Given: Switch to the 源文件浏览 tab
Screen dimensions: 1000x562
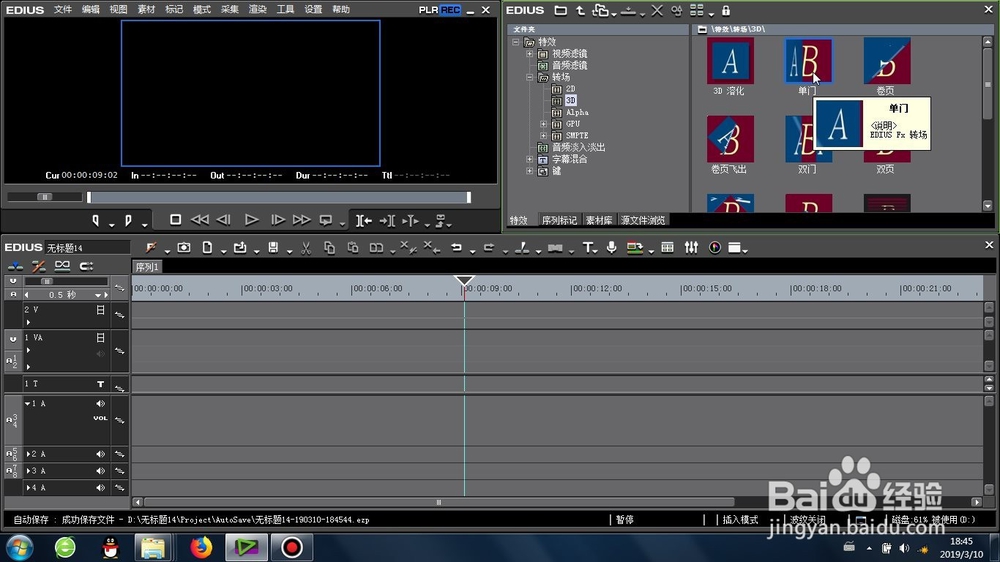Looking at the screenshot, I should click(x=643, y=221).
